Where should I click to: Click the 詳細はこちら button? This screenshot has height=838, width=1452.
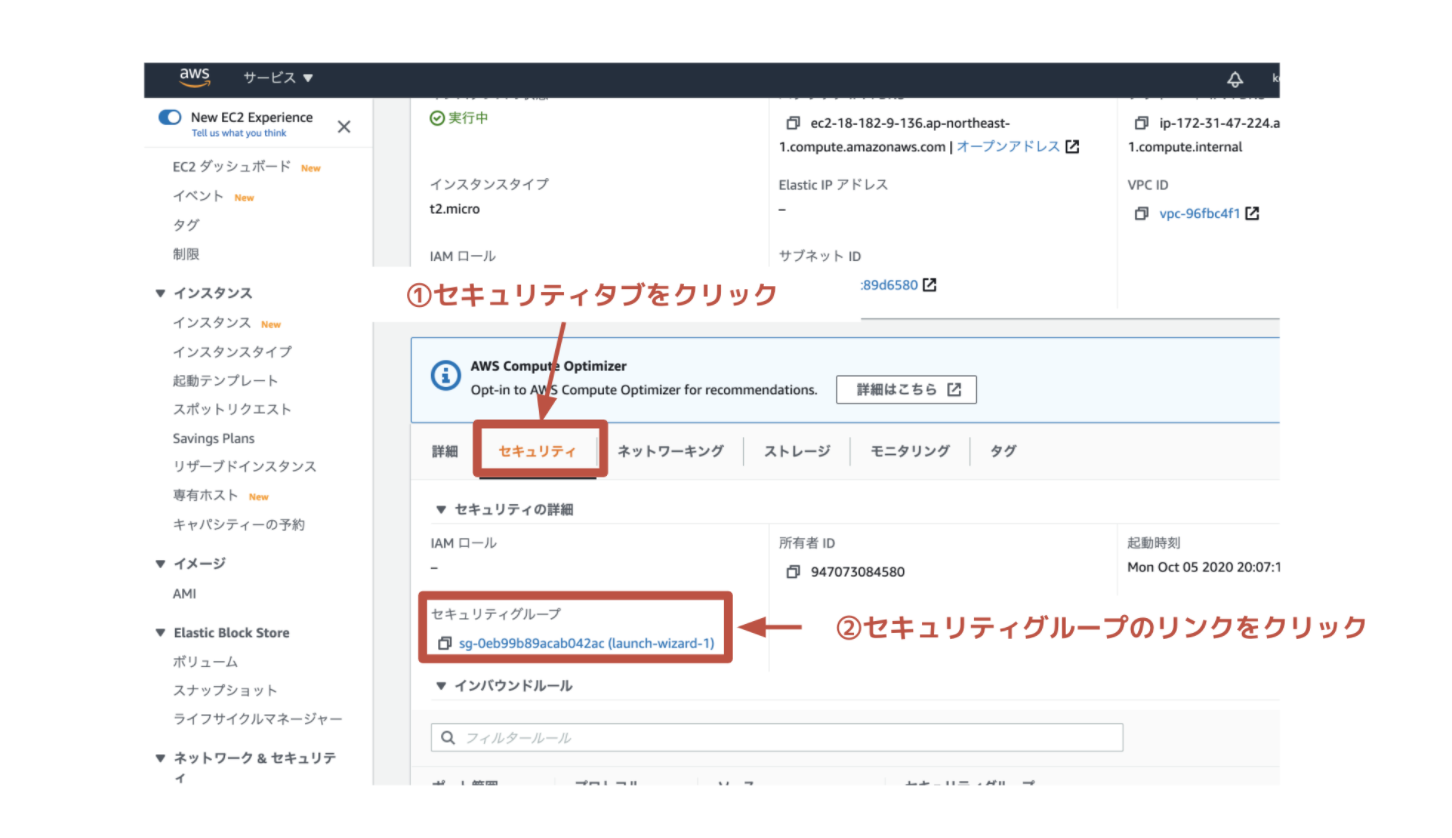point(906,390)
